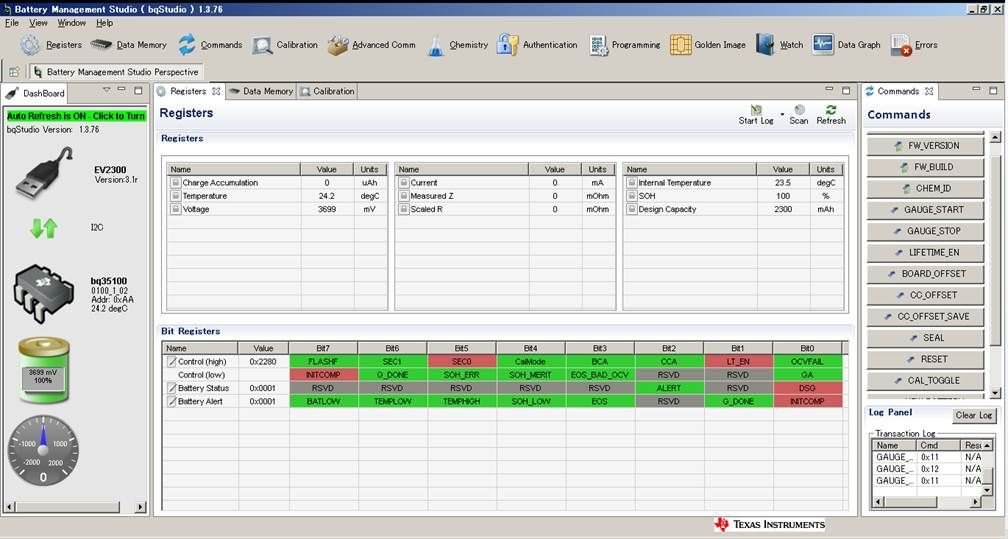Open the Data Graph toolbar icon
The height and width of the screenshot is (539, 1008).
[823, 44]
